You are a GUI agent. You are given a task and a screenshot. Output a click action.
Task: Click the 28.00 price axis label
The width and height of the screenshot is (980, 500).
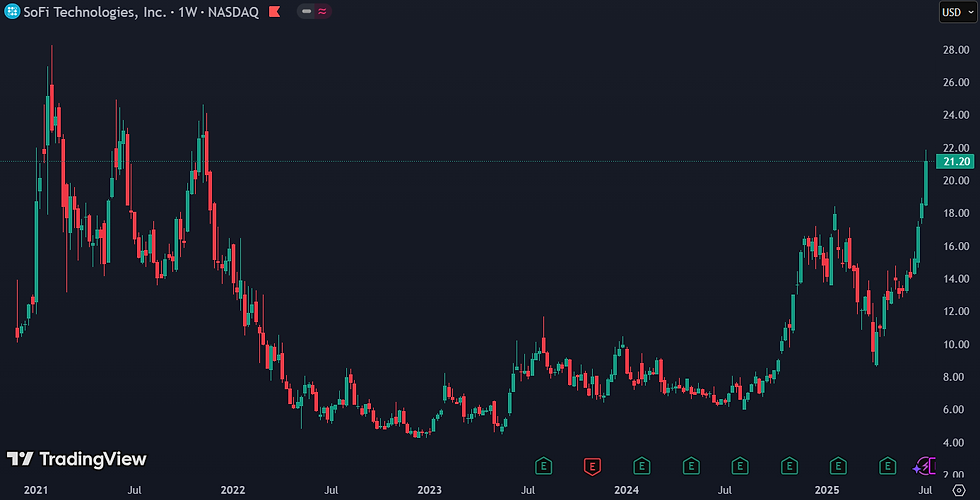956,50
